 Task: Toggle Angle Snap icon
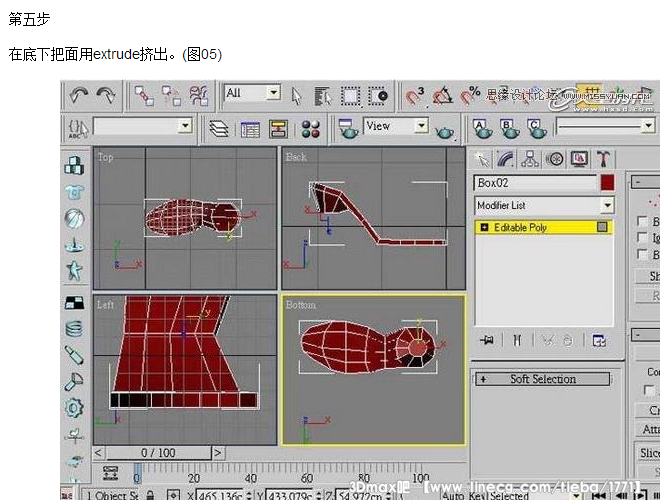(x=443, y=96)
